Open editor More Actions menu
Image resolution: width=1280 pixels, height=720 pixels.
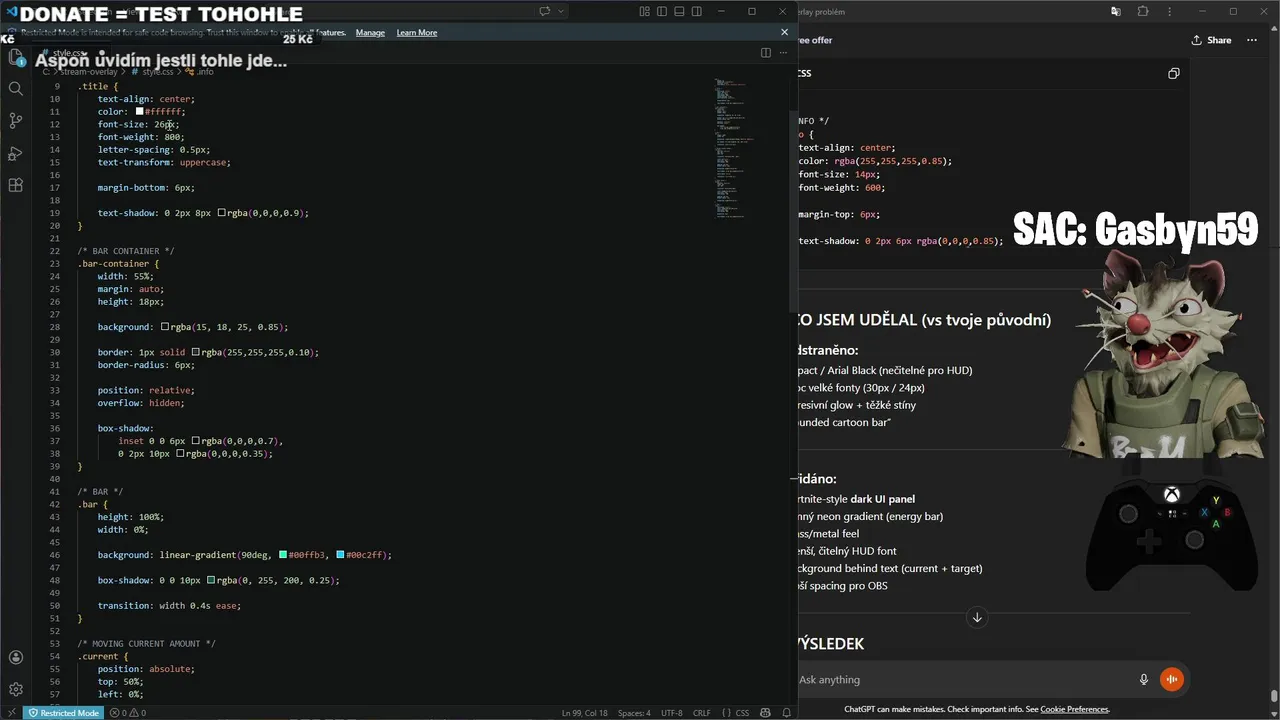(x=784, y=52)
